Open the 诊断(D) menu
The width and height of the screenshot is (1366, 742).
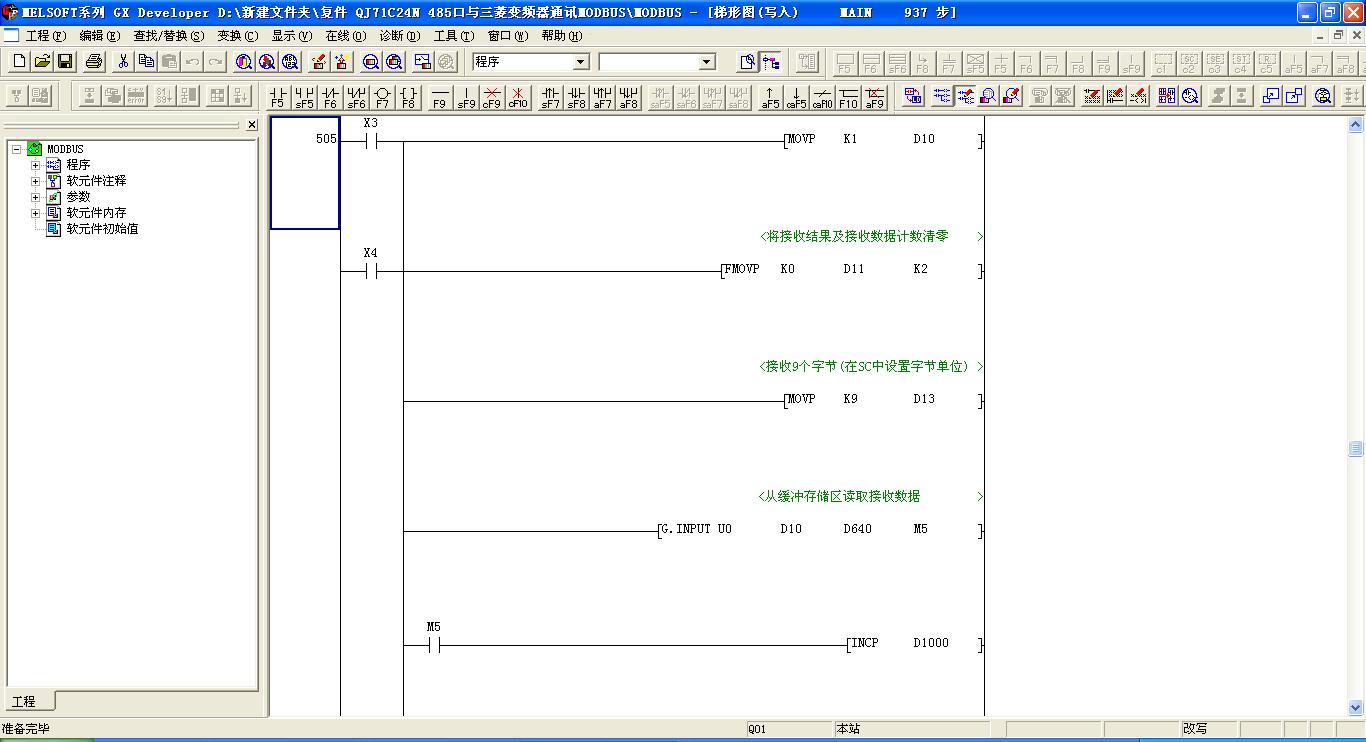(399, 35)
